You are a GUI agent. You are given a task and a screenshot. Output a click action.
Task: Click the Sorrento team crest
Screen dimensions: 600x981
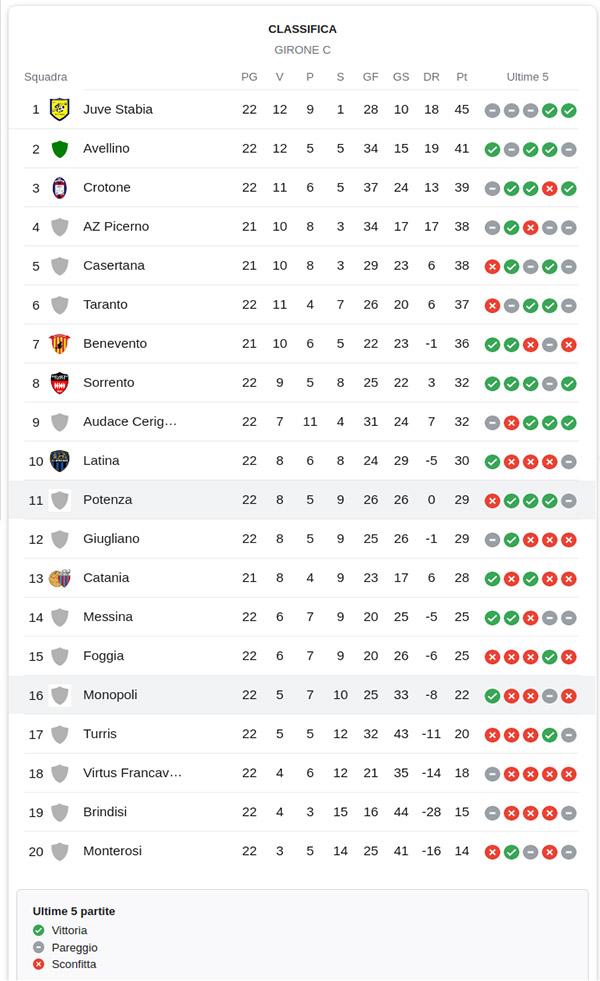tap(59, 383)
